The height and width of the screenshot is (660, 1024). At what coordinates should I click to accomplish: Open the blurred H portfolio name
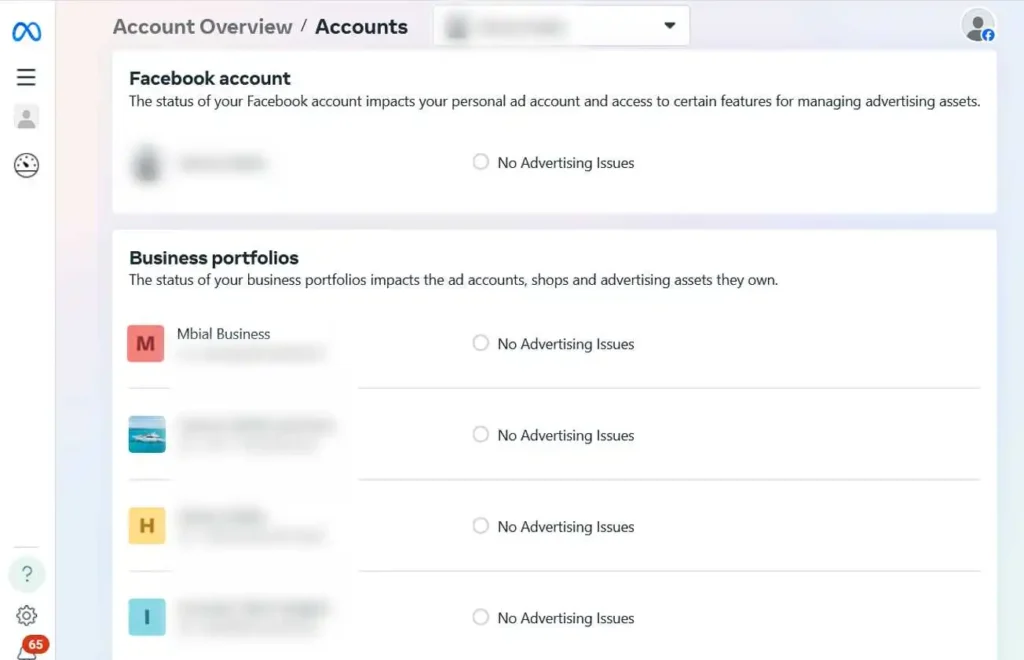click(x=223, y=516)
